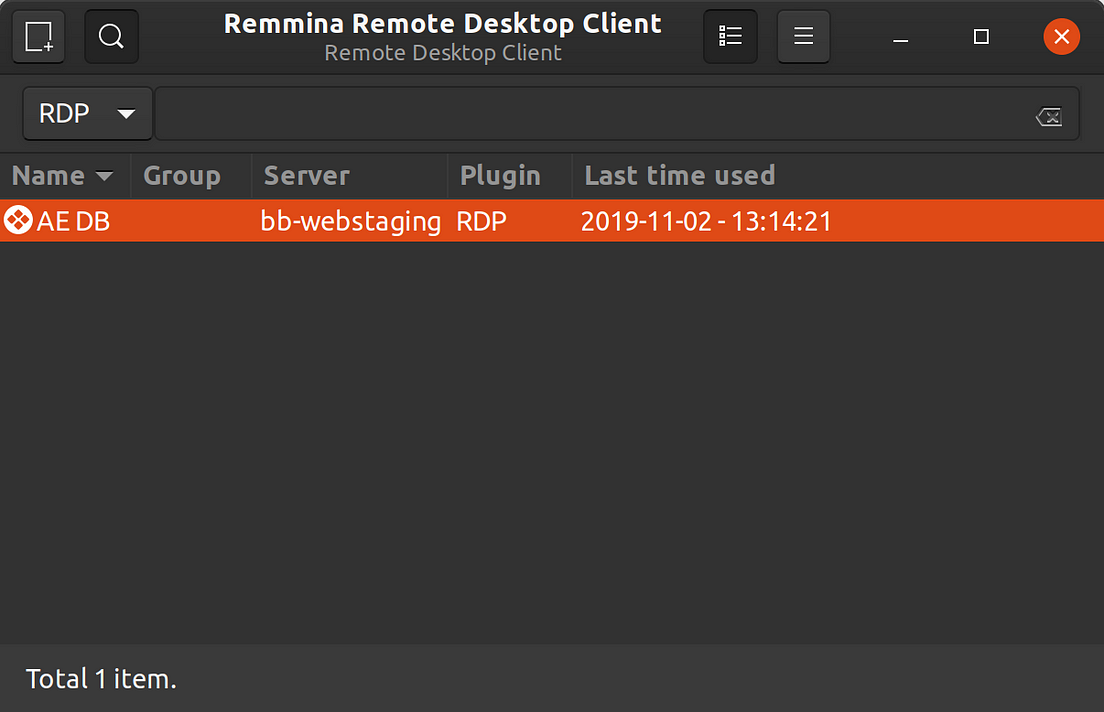The image size is (1104, 712).
Task: Clear the quick connect field
Action: coord(1048,116)
